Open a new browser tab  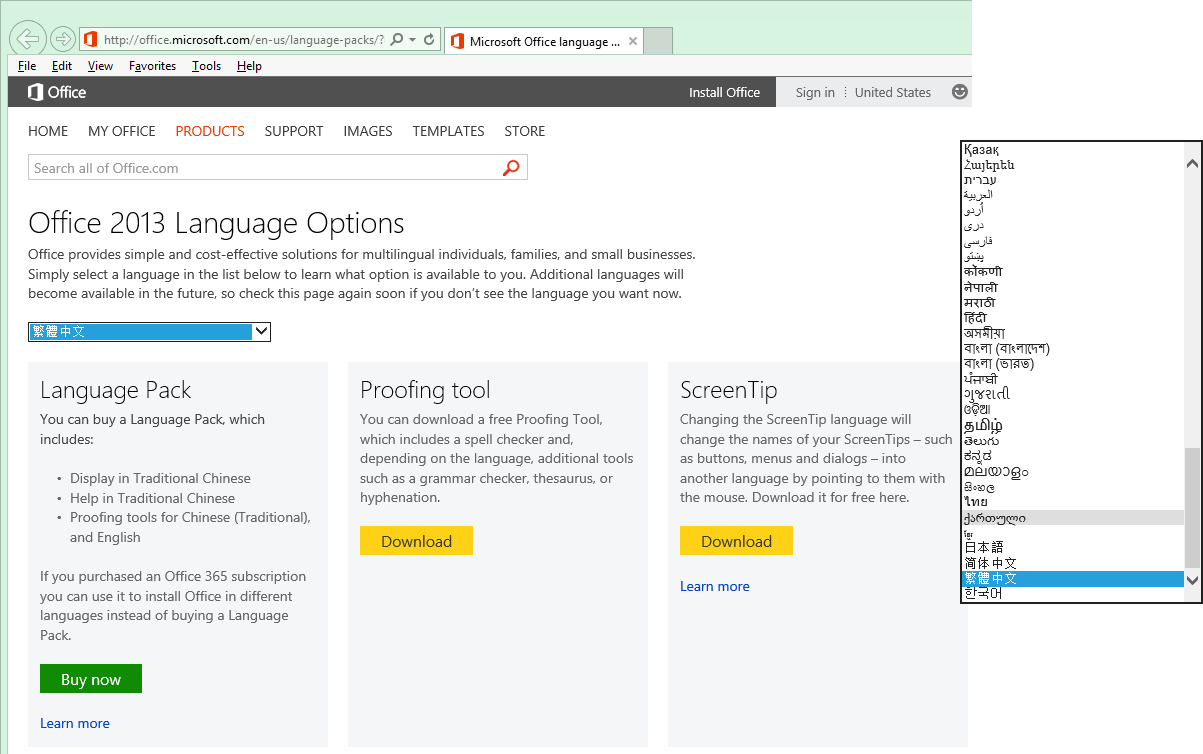point(658,41)
